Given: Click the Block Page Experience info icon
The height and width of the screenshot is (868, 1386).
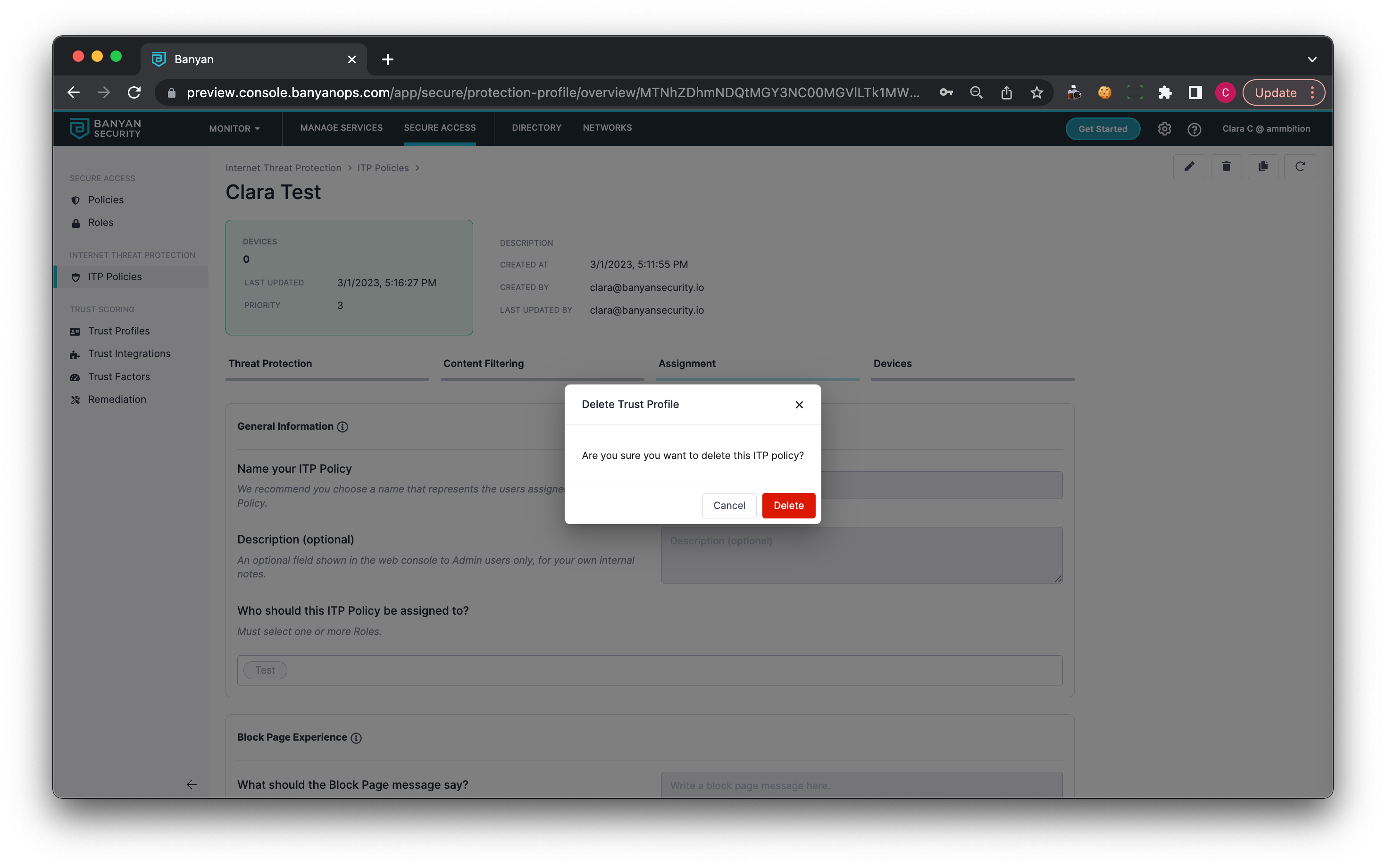Looking at the screenshot, I should click(356, 738).
